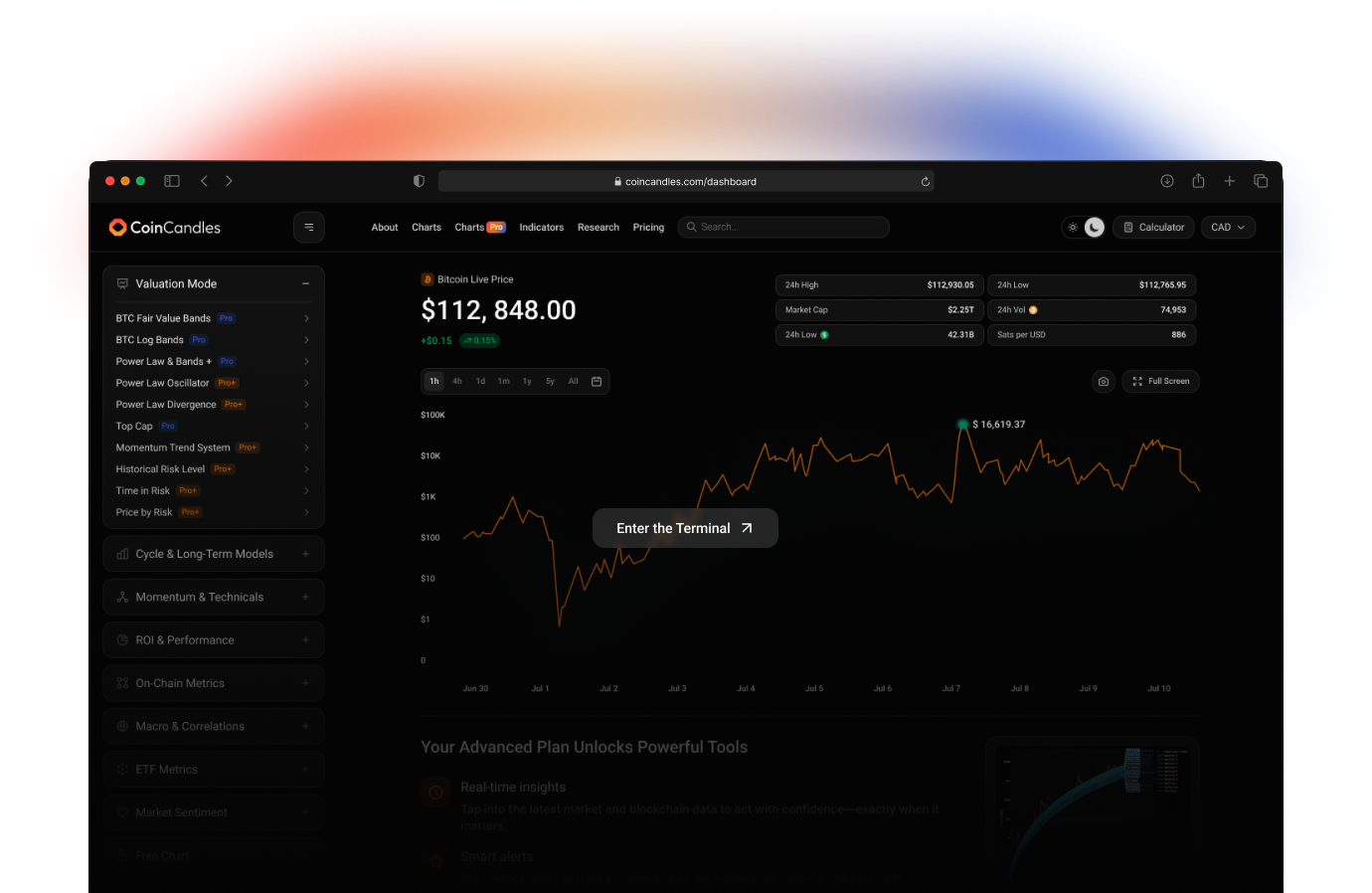Switch the chart to the 1y timeframe

[x=527, y=382]
